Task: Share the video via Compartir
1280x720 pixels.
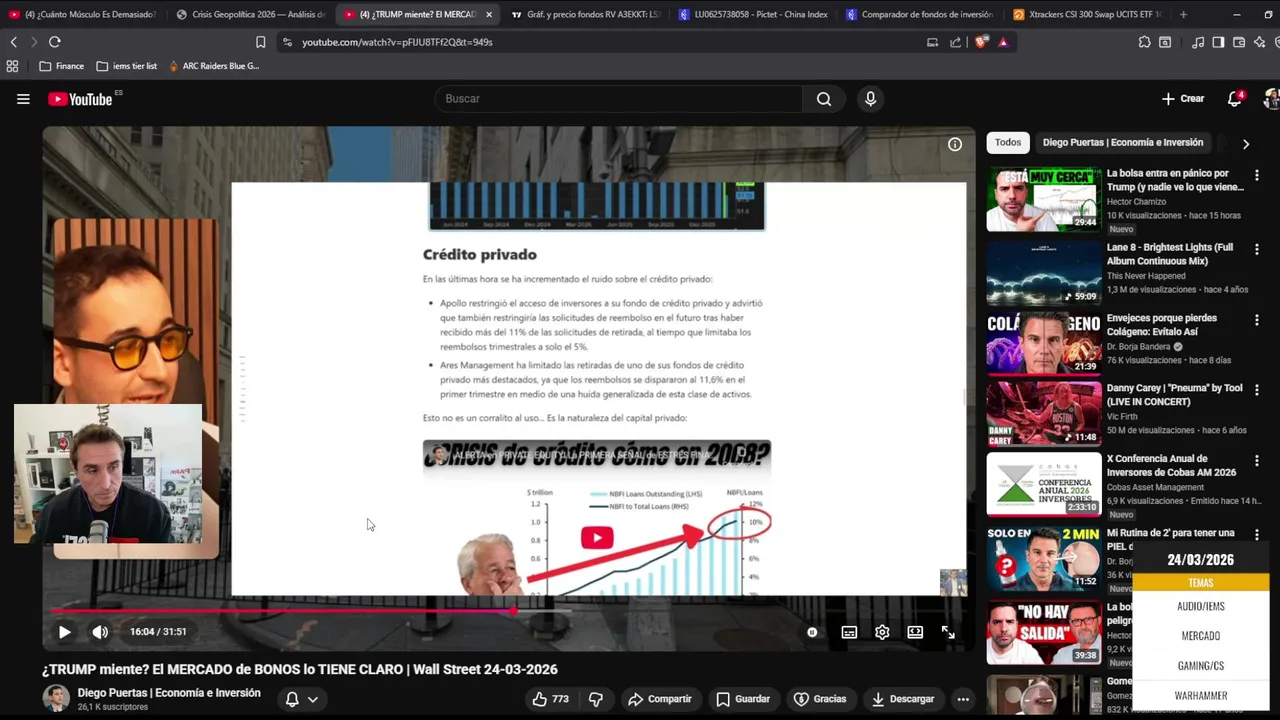Action: pos(659,699)
